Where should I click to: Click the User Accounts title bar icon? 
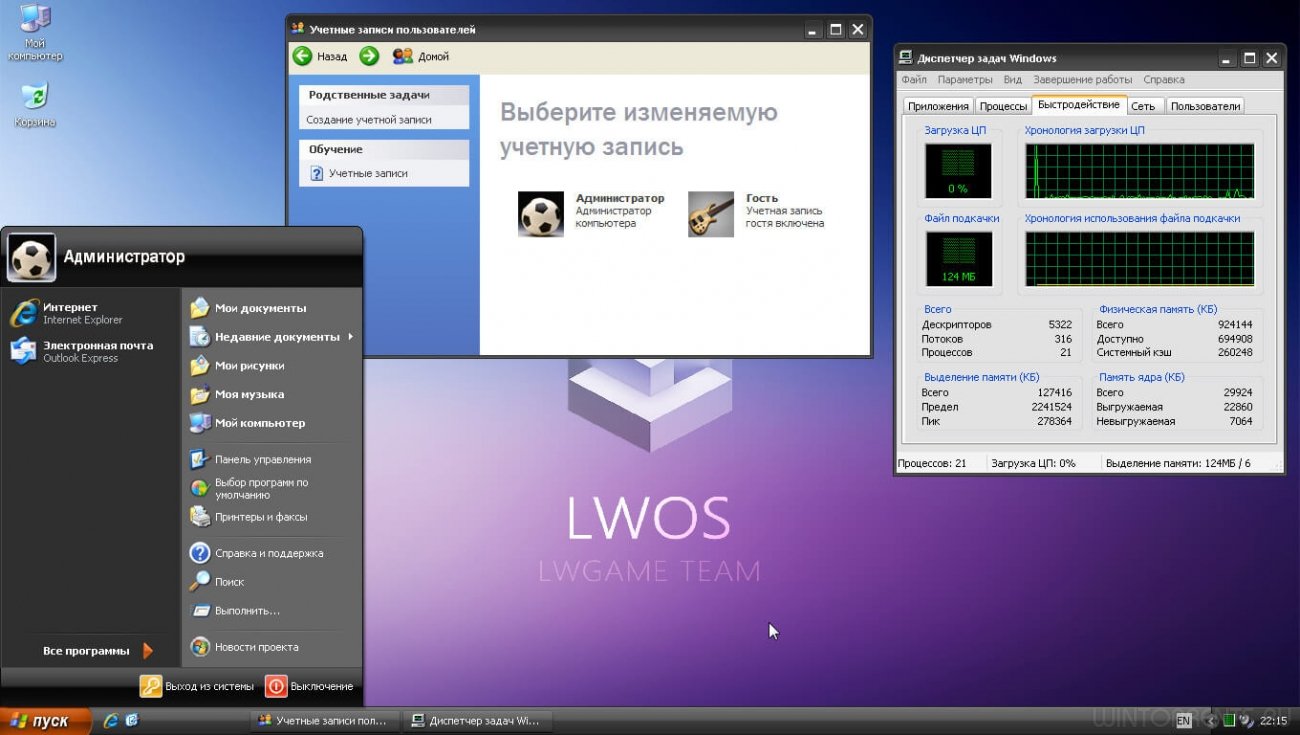pyautogui.click(x=297, y=30)
